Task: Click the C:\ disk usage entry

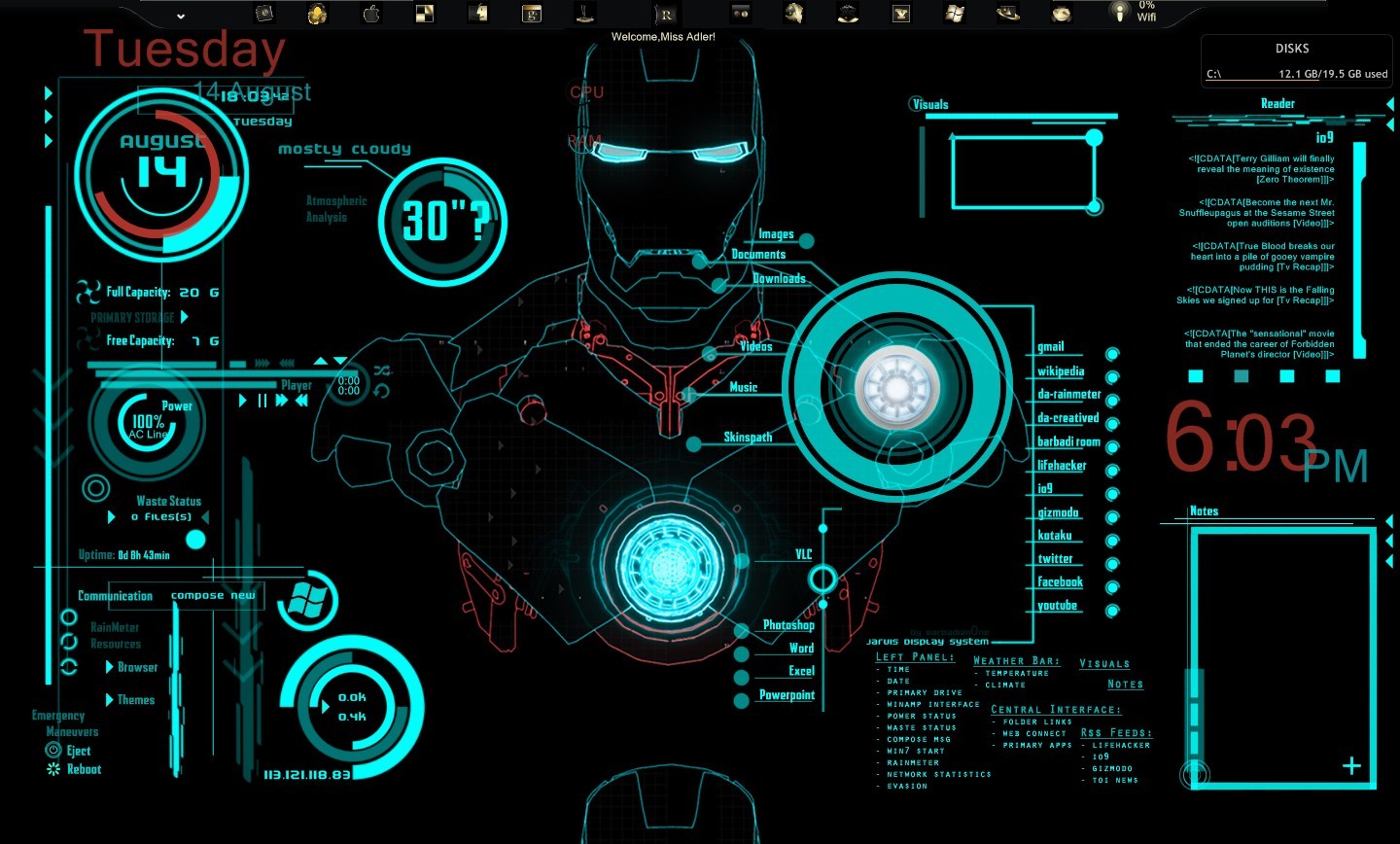Action: point(1297,74)
